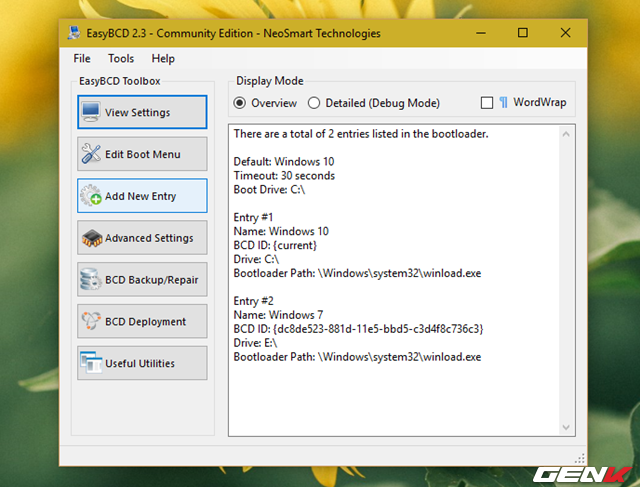
Task: Click the Add New Entry gear icon
Action: point(91,196)
